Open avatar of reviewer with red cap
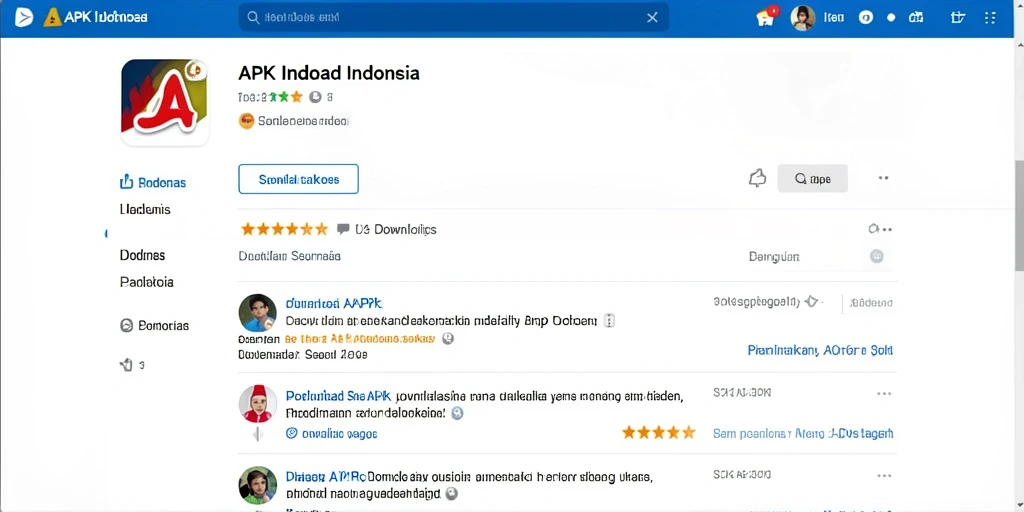The image size is (1024, 512). pyautogui.click(x=257, y=403)
